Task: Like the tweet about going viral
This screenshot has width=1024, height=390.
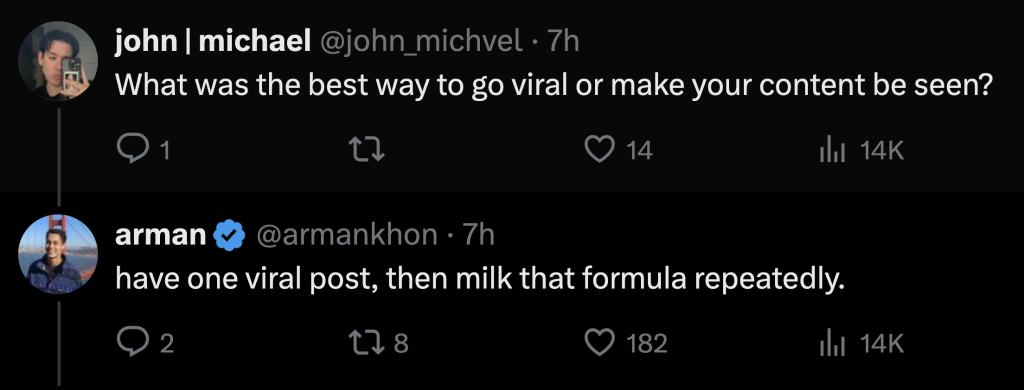Action: [599, 150]
